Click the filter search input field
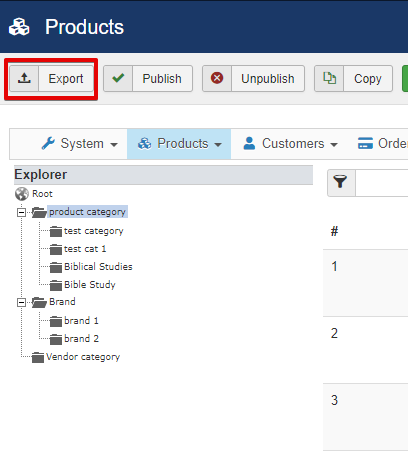The image size is (408, 451). tap(382, 183)
